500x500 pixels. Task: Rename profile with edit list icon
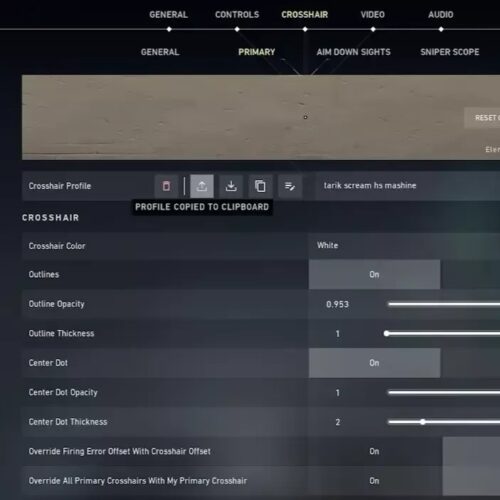point(290,186)
